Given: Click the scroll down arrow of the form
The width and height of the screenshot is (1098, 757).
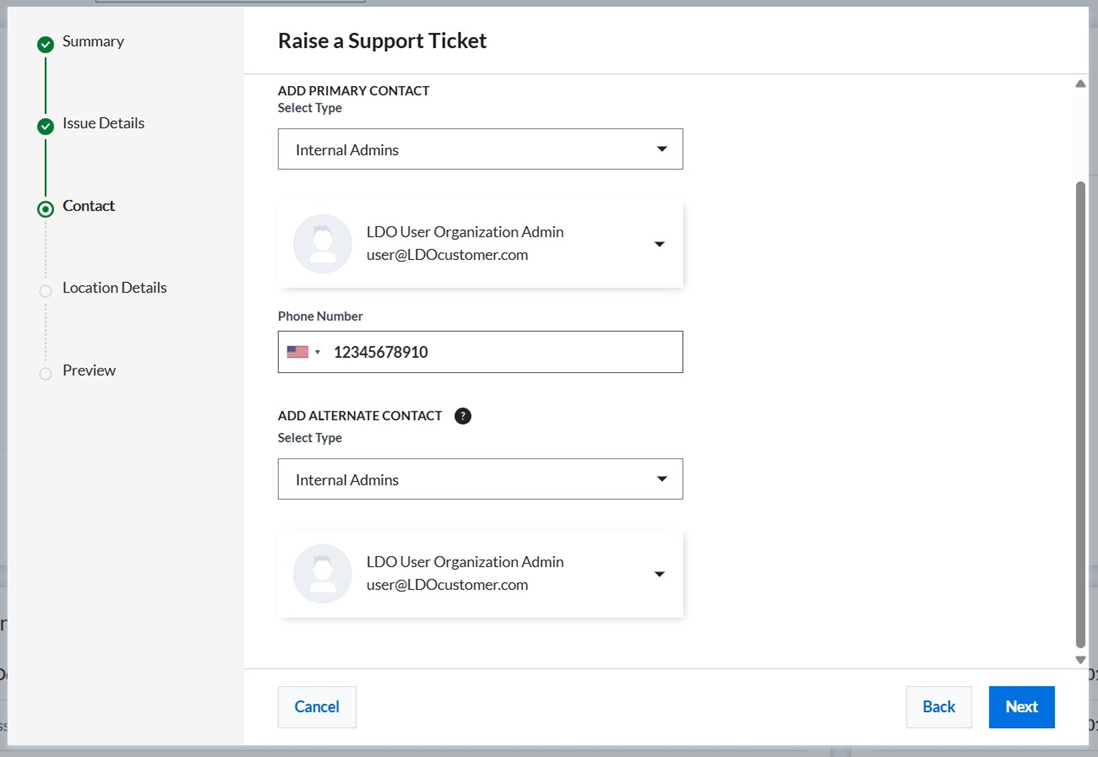Looking at the screenshot, I should (1080, 660).
